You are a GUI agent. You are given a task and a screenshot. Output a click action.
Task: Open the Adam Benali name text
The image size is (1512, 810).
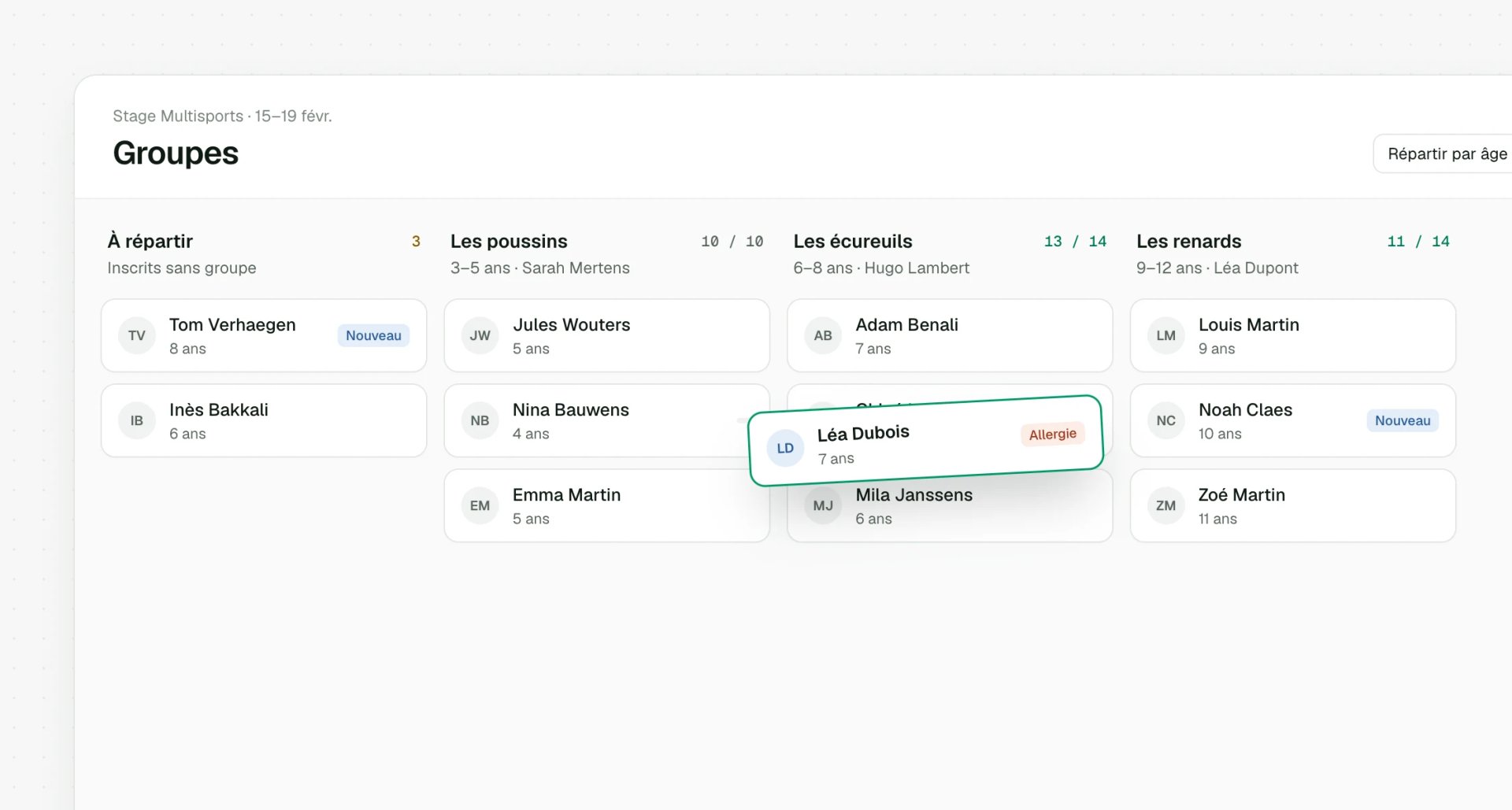907,324
